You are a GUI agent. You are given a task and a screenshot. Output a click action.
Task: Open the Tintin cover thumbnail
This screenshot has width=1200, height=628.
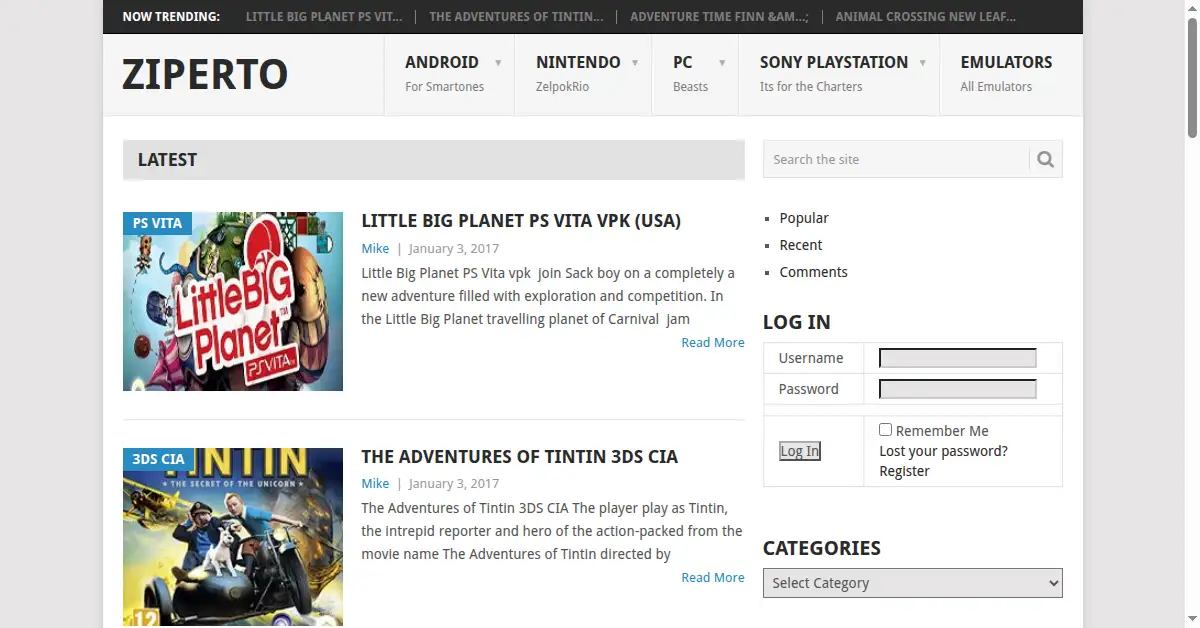pyautogui.click(x=233, y=537)
